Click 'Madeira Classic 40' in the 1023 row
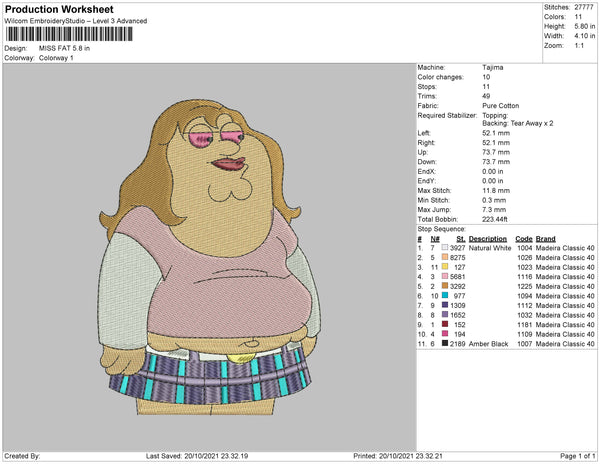This screenshot has width=600, height=464. pos(565,267)
